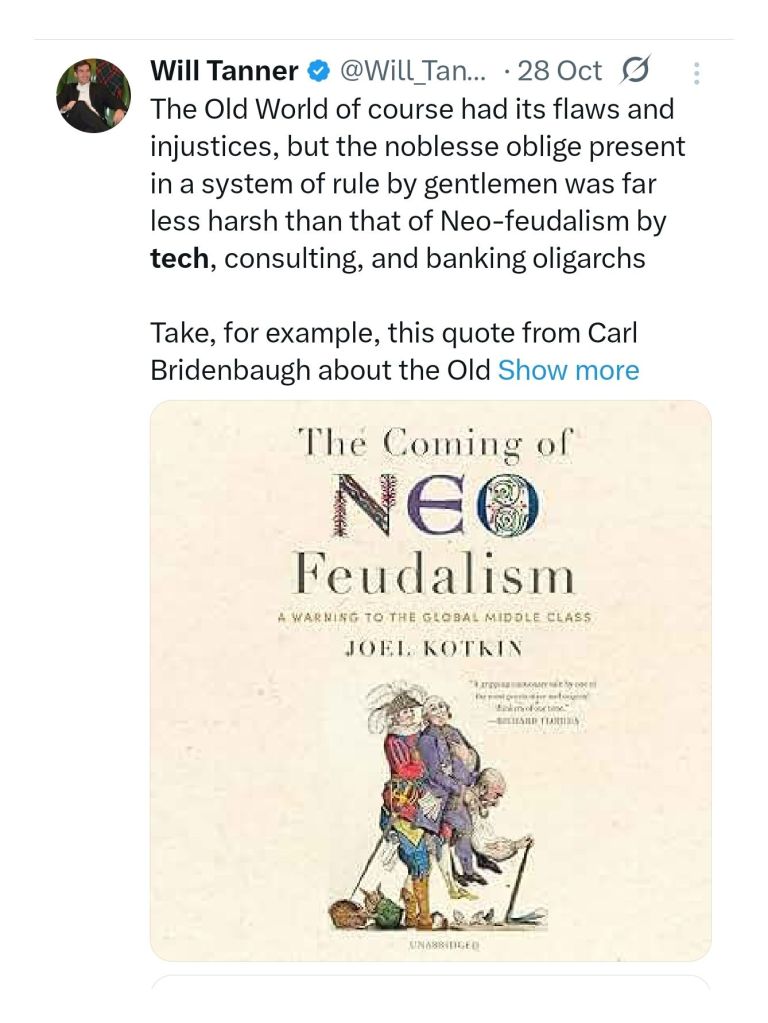Click the Global Middle Class subtitle
Image resolution: width=768 pixels, height=1023 pixels.
(x=433, y=617)
